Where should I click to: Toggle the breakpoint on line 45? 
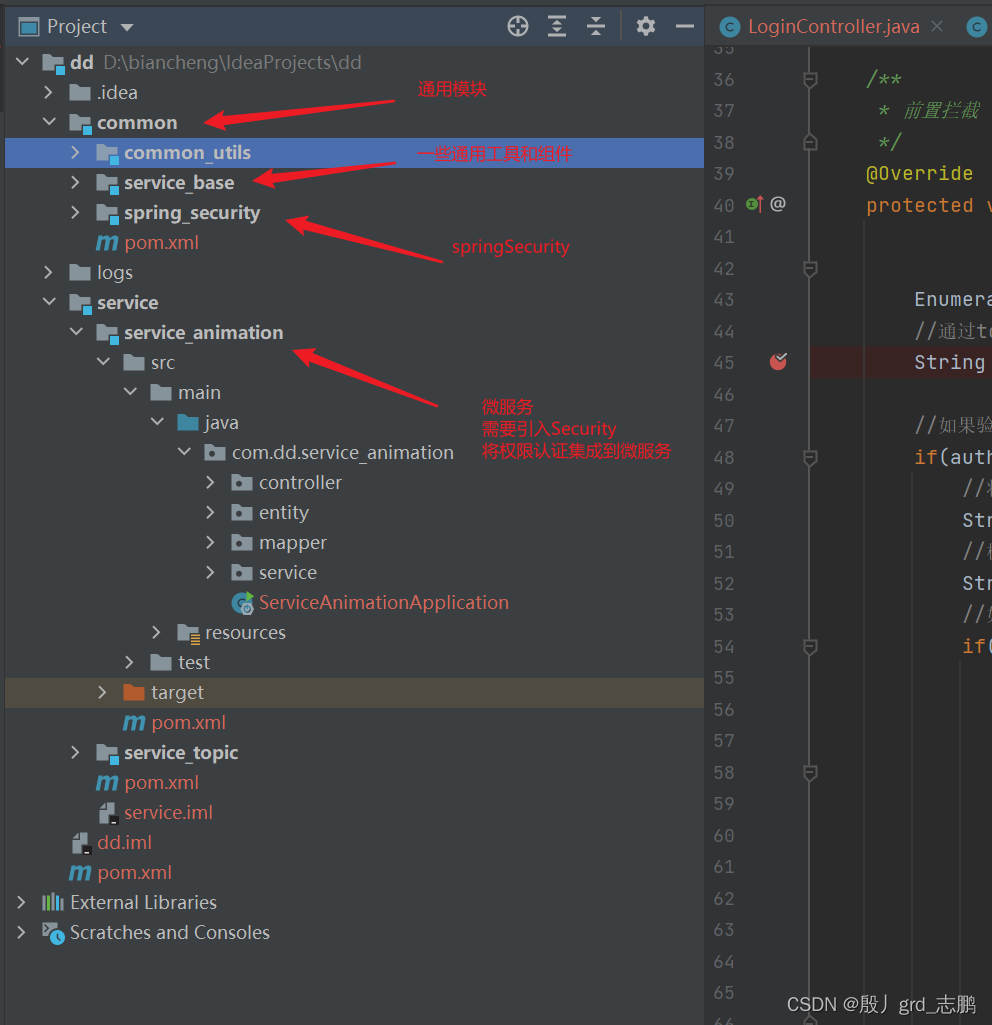point(778,361)
